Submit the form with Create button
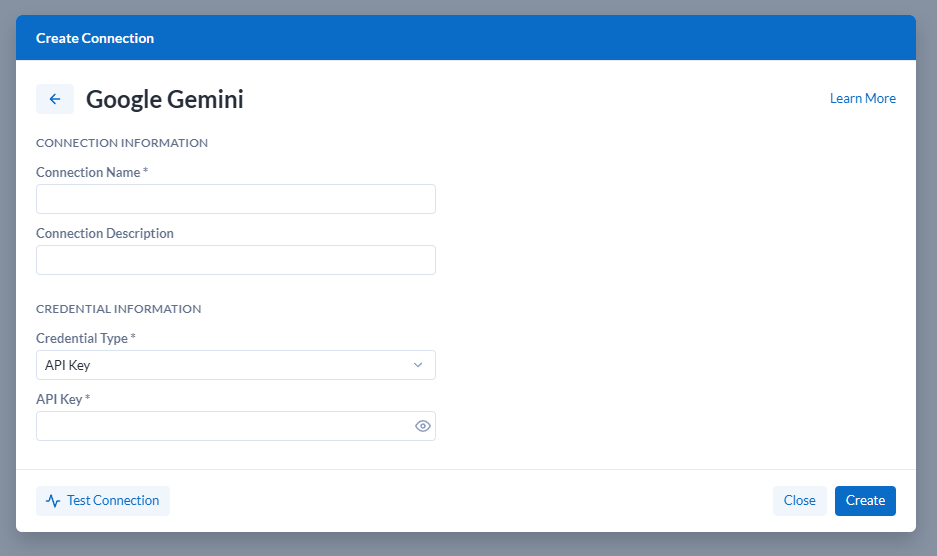 click(x=865, y=501)
